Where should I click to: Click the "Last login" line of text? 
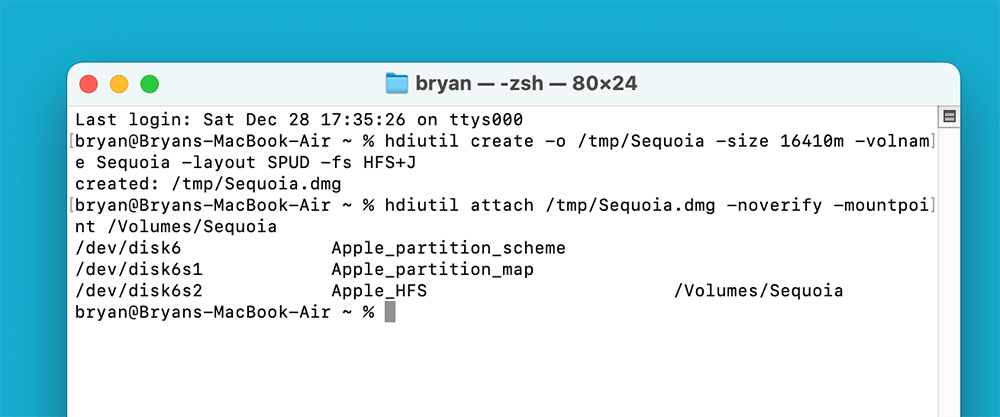[298, 119]
